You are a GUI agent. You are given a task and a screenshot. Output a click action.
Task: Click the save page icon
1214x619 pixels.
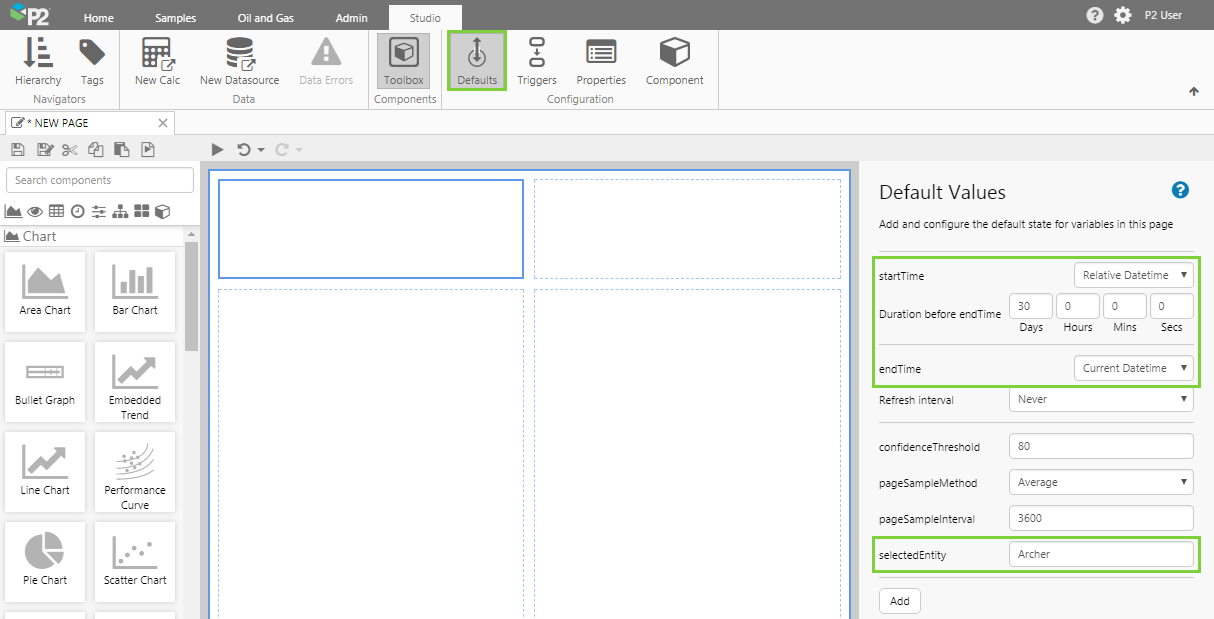17,150
